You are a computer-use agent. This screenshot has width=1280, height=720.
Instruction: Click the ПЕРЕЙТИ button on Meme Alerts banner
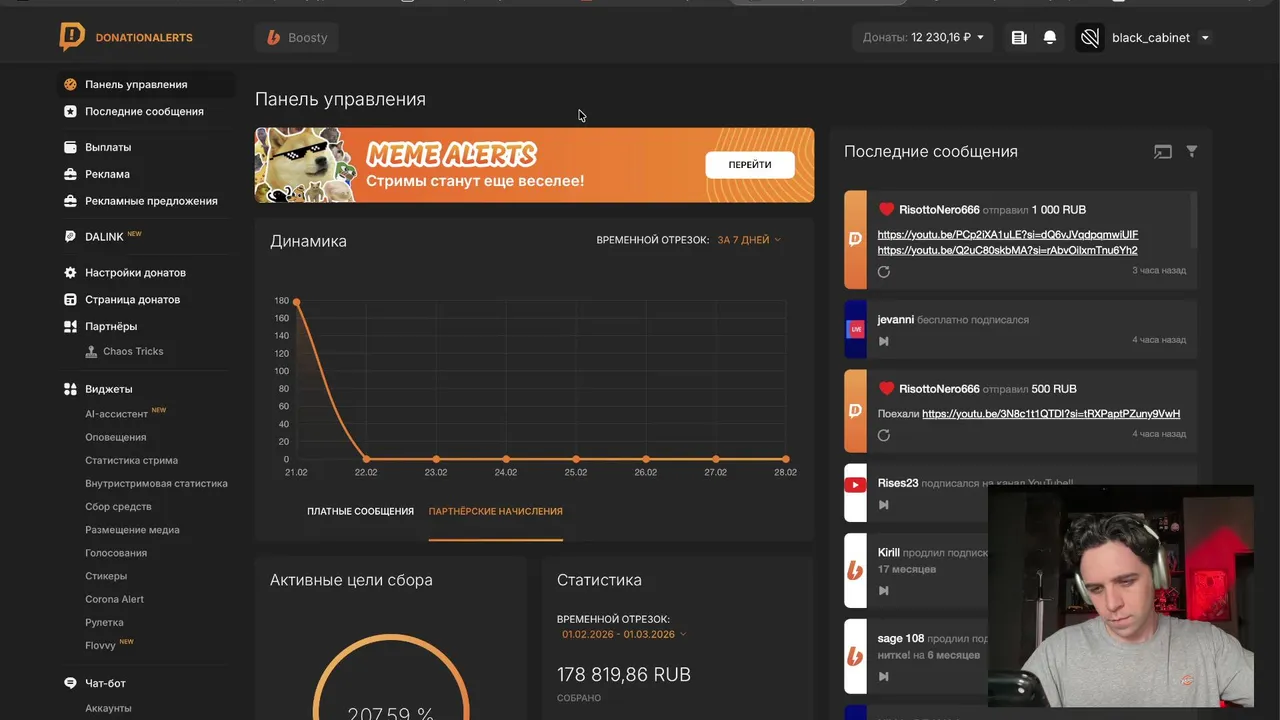click(750, 165)
